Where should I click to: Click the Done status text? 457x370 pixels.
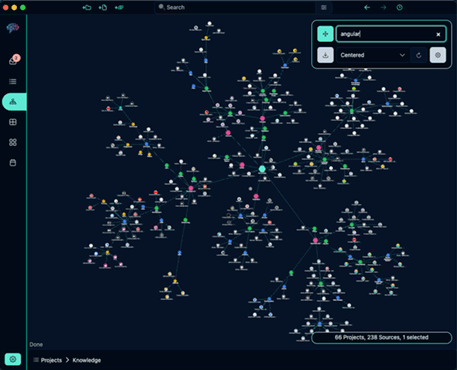(36, 344)
